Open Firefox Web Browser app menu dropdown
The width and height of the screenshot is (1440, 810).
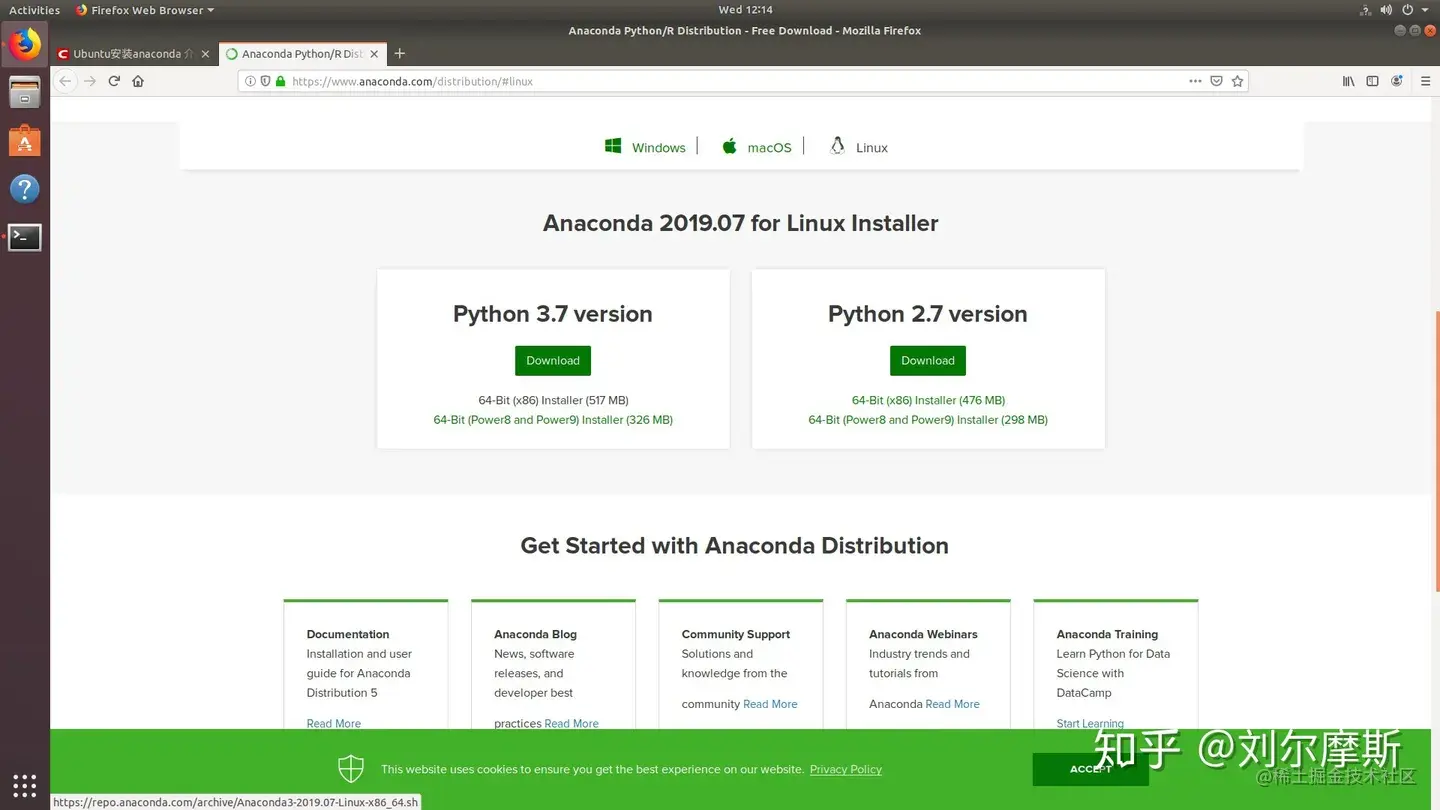pos(145,10)
